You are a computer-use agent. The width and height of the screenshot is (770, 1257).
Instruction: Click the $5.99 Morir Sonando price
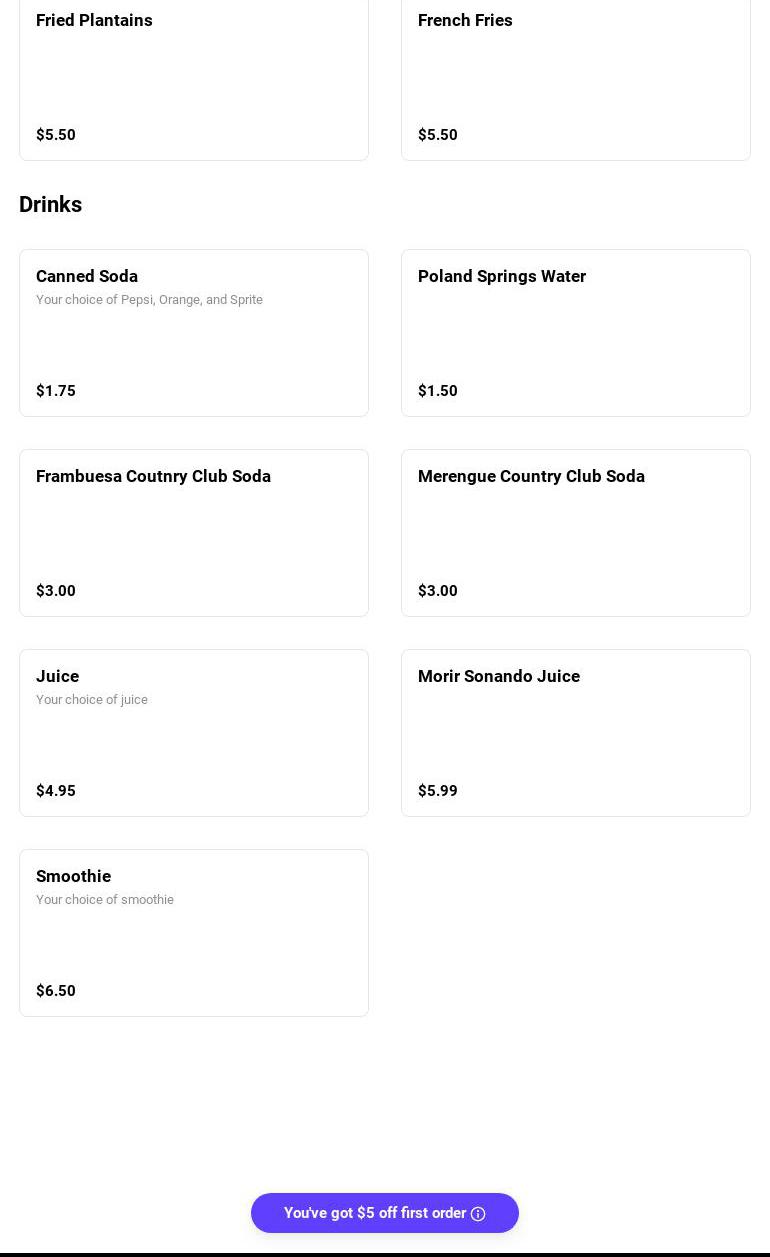click(x=438, y=791)
